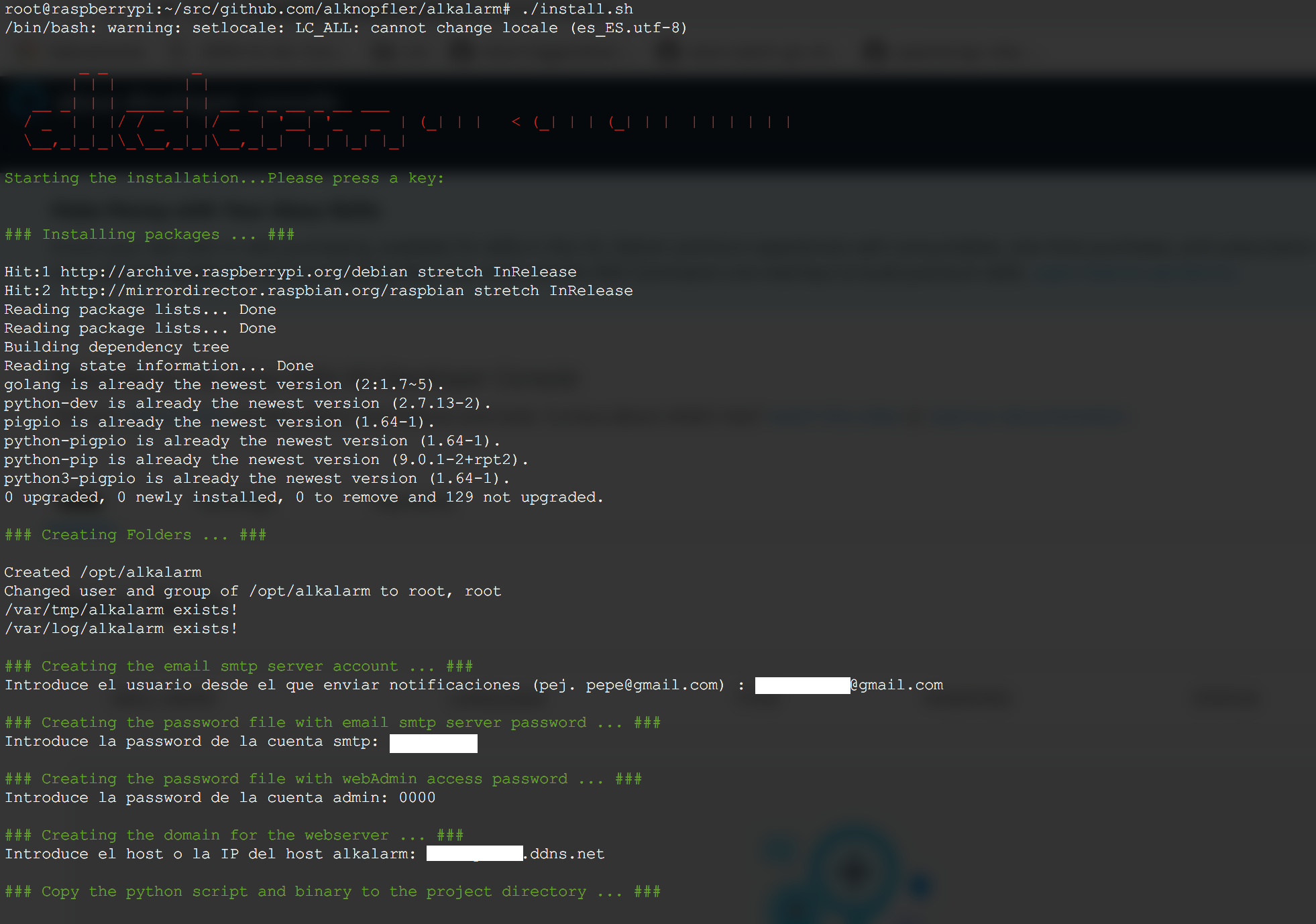The width and height of the screenshot is (1316, 924).
Task: Click the setlocale LC_ALL warning line
Action: 345,28
